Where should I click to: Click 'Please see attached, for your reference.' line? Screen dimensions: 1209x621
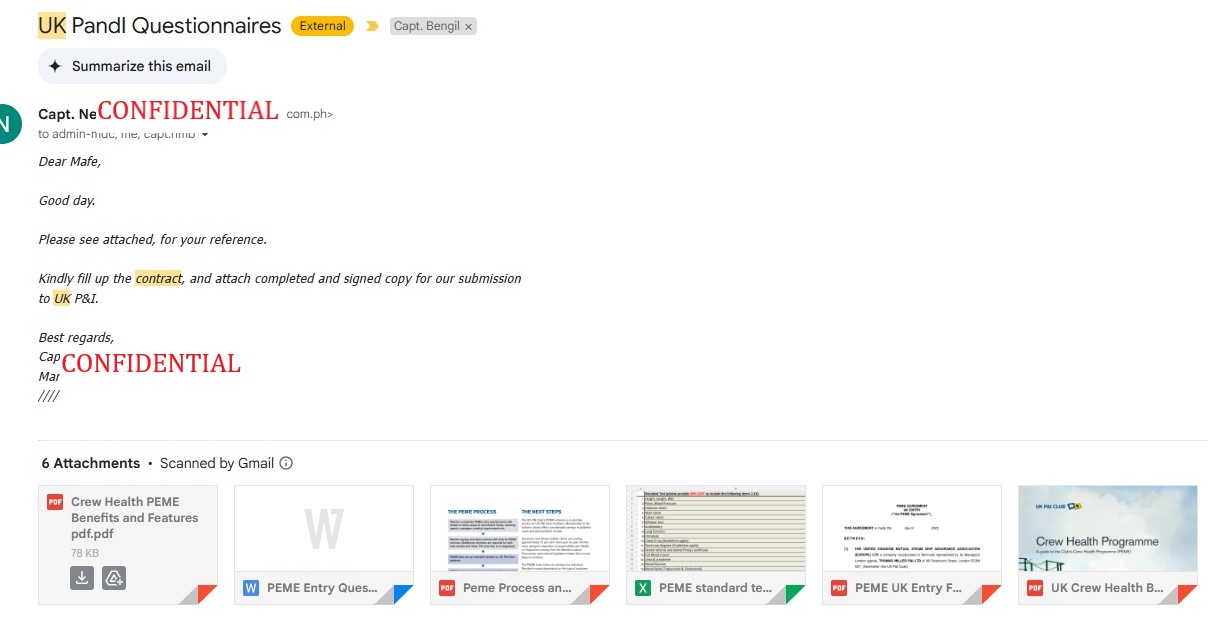click(x=153, y=240)
